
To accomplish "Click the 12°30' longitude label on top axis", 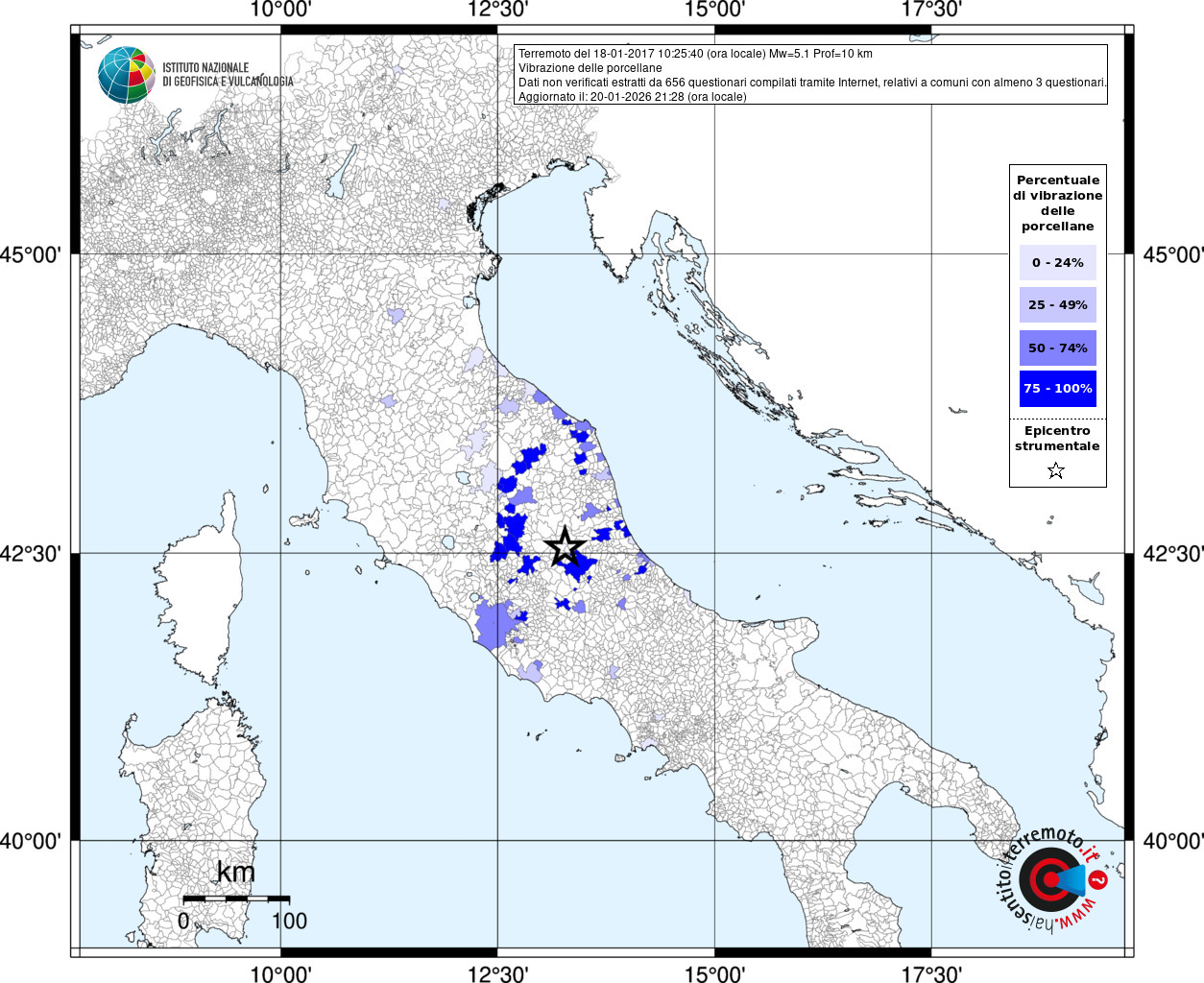I will [x=497, y=10].
